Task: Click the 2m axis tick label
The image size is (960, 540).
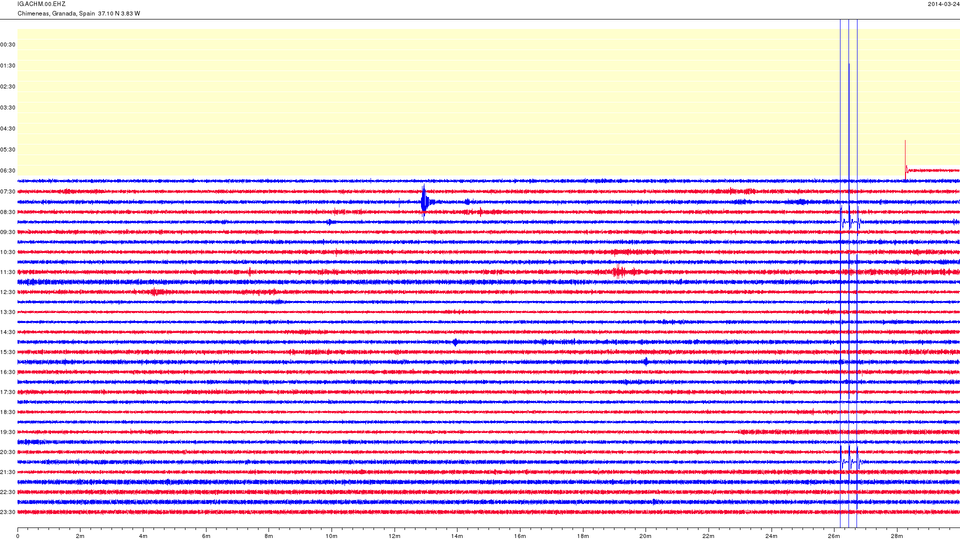Action: (80, 536)
